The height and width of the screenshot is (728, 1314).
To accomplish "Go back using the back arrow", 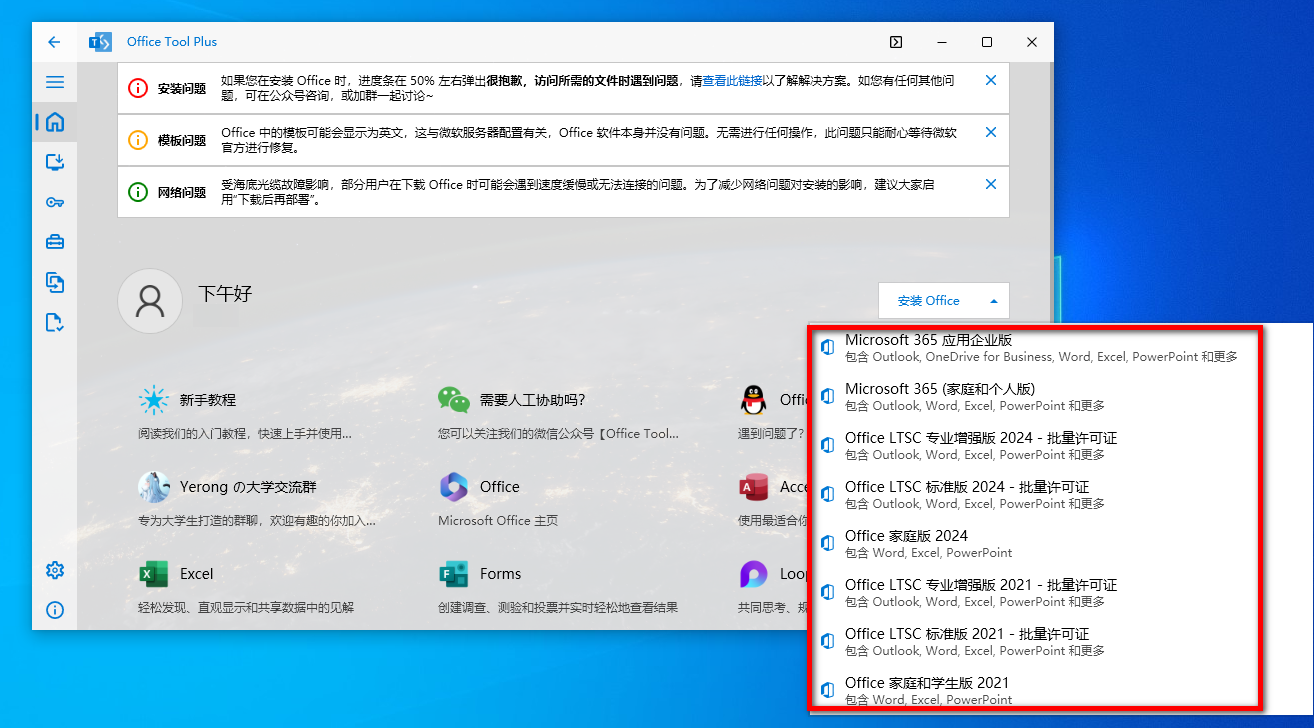I will (54, 42).
